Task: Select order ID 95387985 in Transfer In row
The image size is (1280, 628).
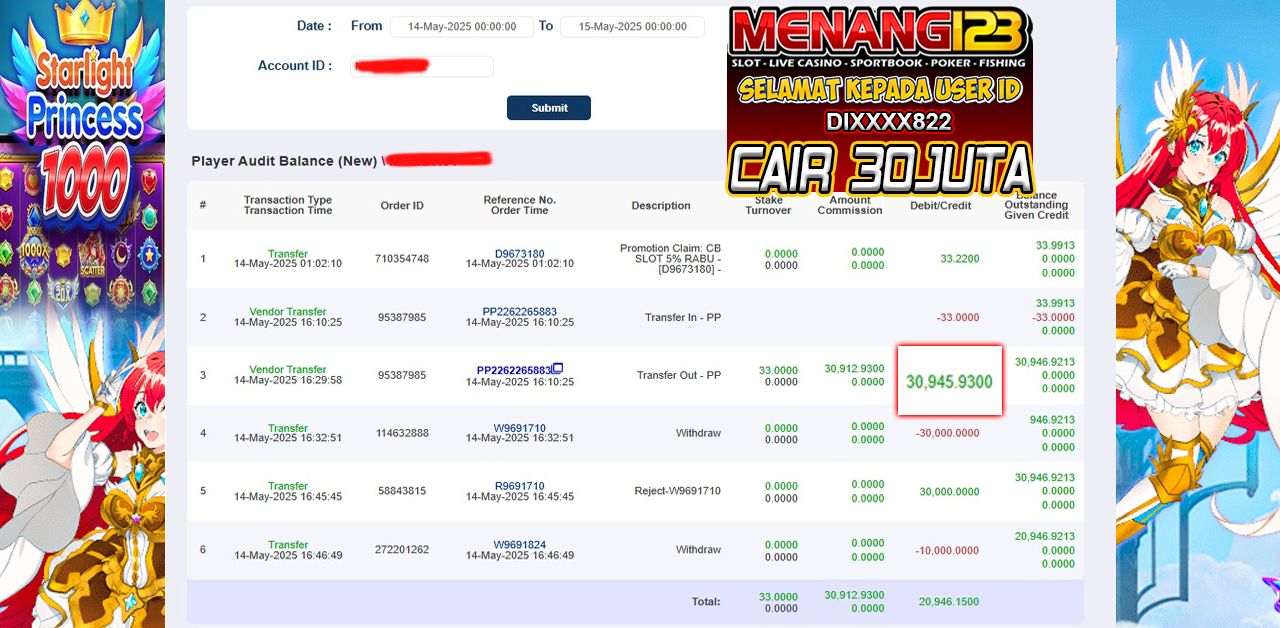Action: tap(402, 317)
